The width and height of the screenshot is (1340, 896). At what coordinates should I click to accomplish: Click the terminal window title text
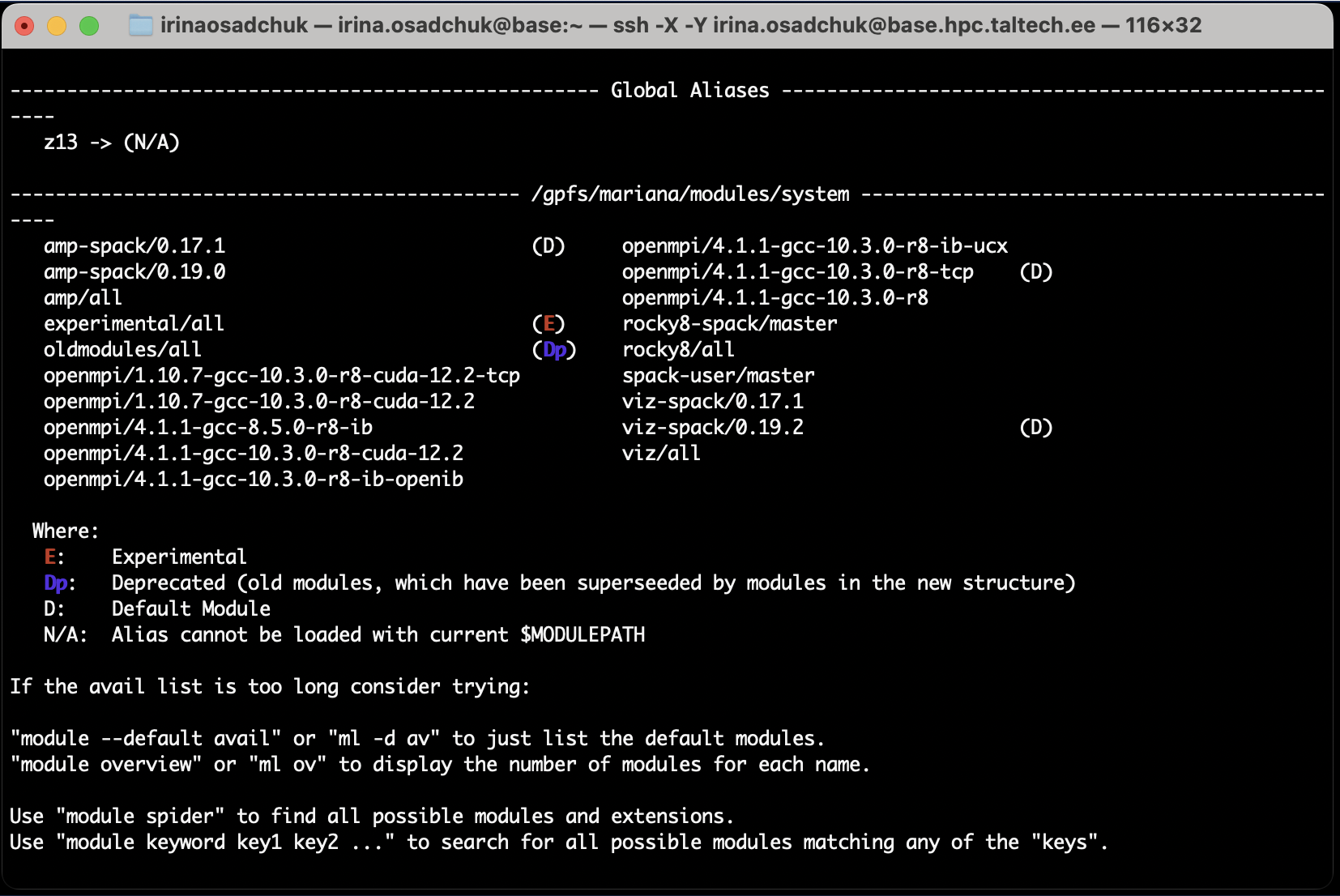[x=681, y=26]
